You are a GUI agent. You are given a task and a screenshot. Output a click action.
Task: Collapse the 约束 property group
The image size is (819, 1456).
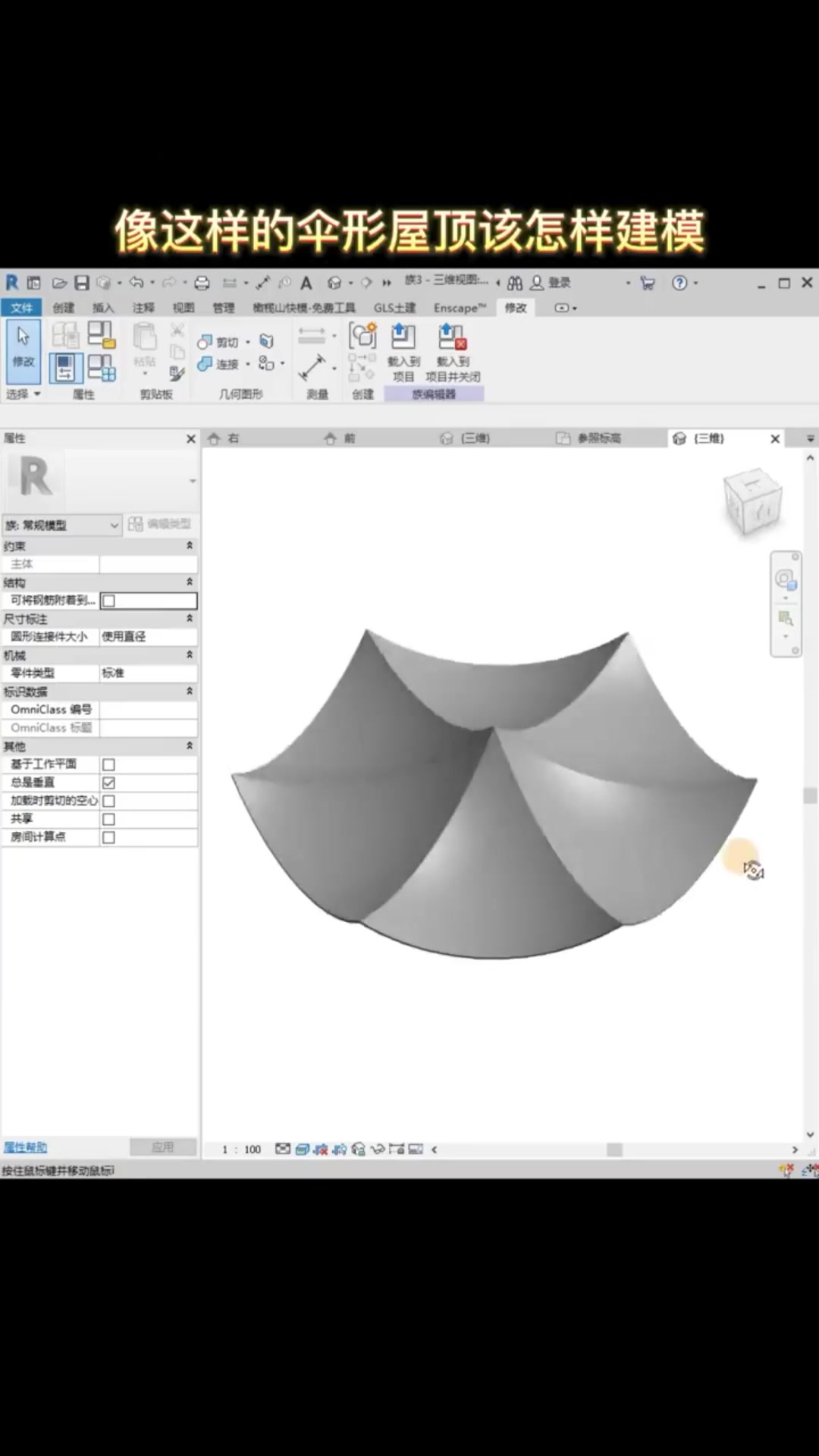190,546
